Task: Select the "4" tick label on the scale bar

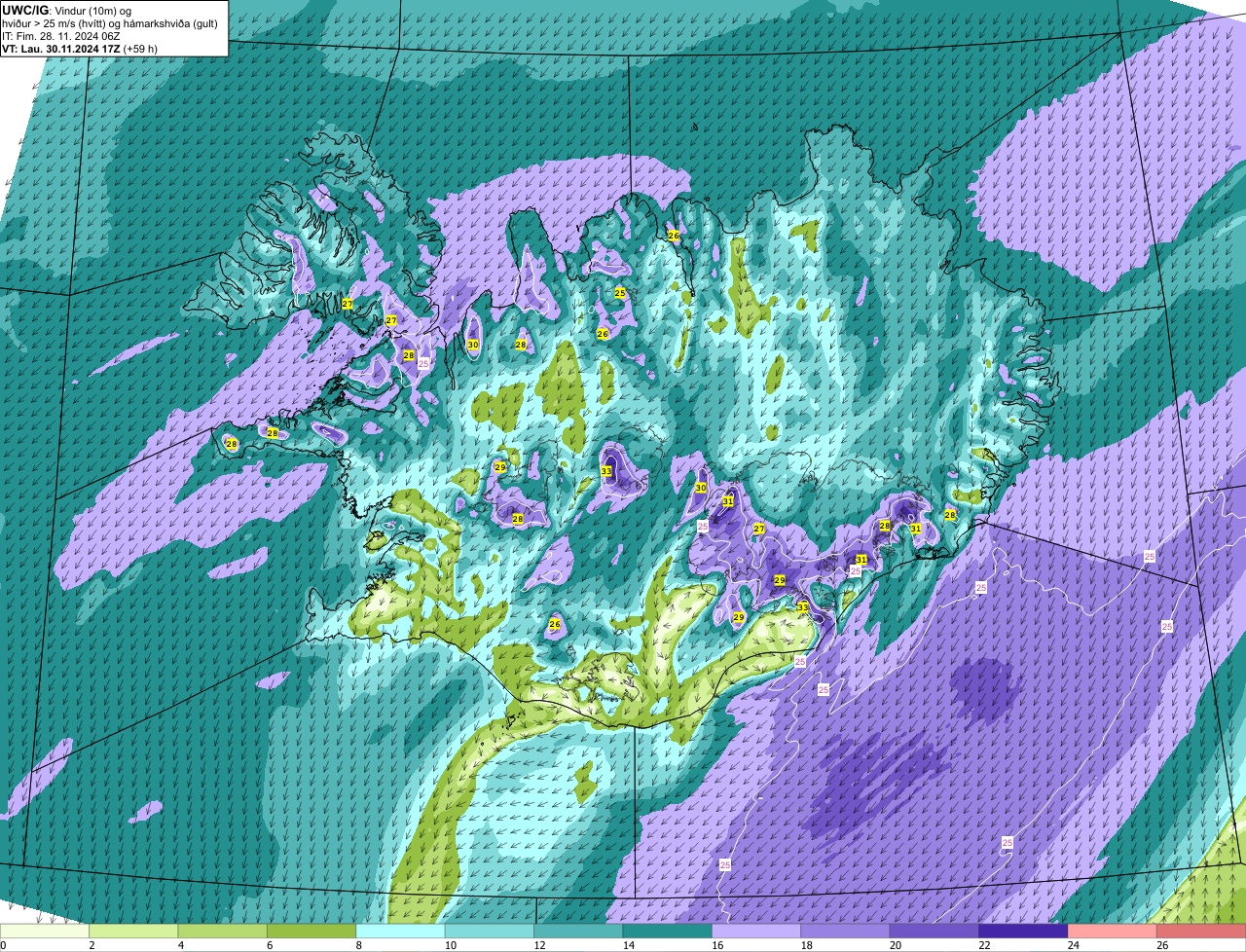Action: coord(179,945)
